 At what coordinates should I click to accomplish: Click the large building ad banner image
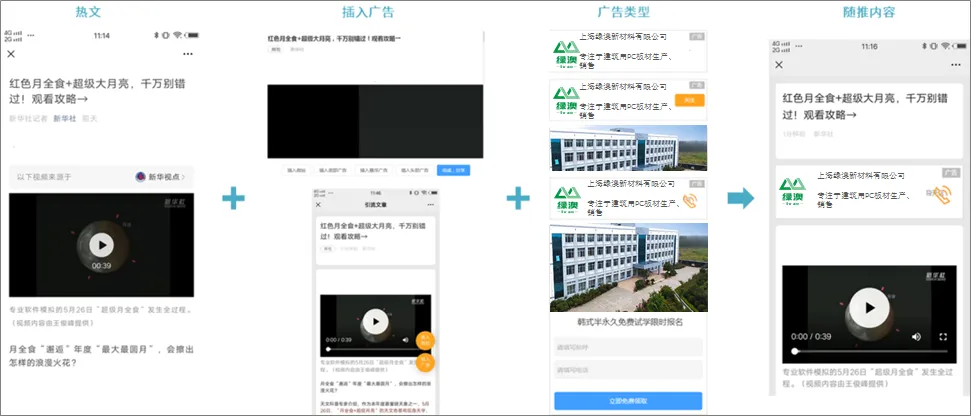[x=629, y=268]
